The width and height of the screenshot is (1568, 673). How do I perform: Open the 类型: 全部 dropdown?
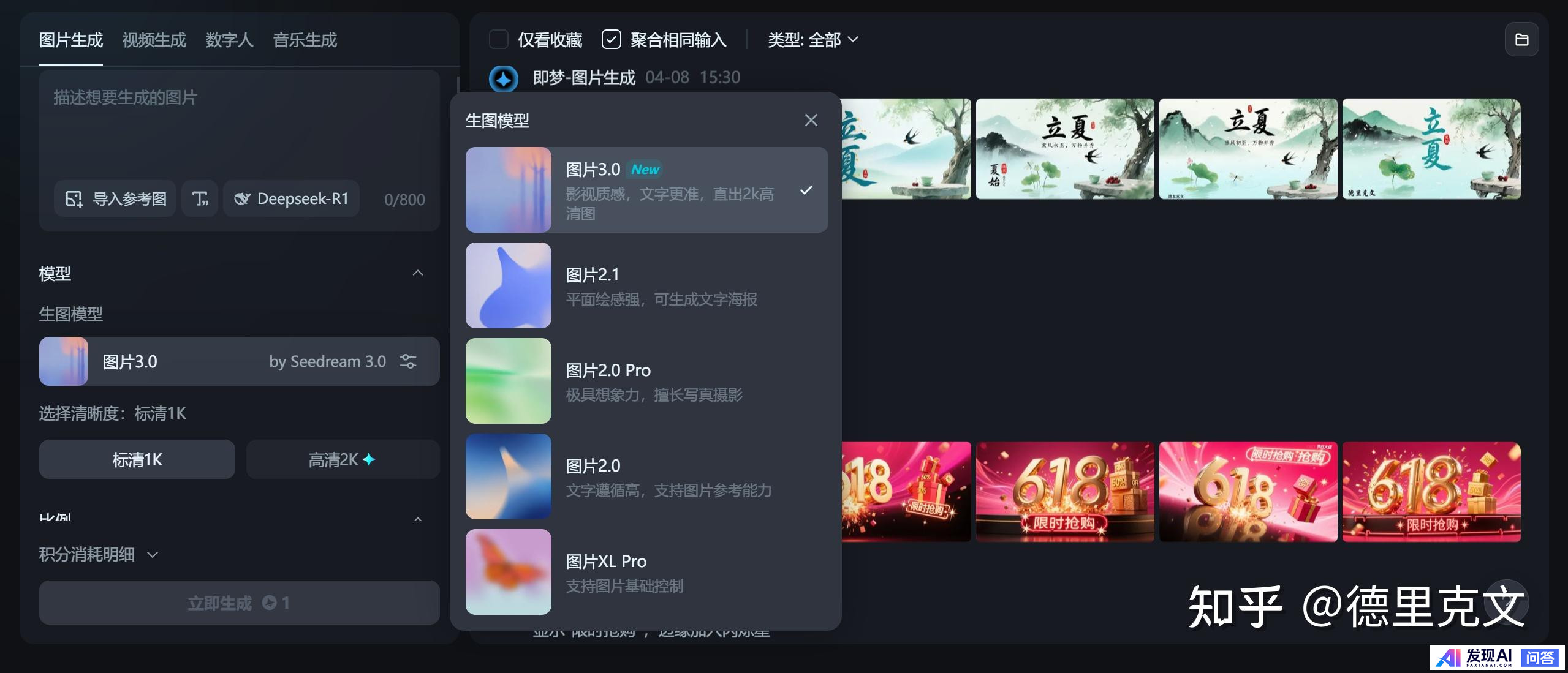click(x=812, y=40)
